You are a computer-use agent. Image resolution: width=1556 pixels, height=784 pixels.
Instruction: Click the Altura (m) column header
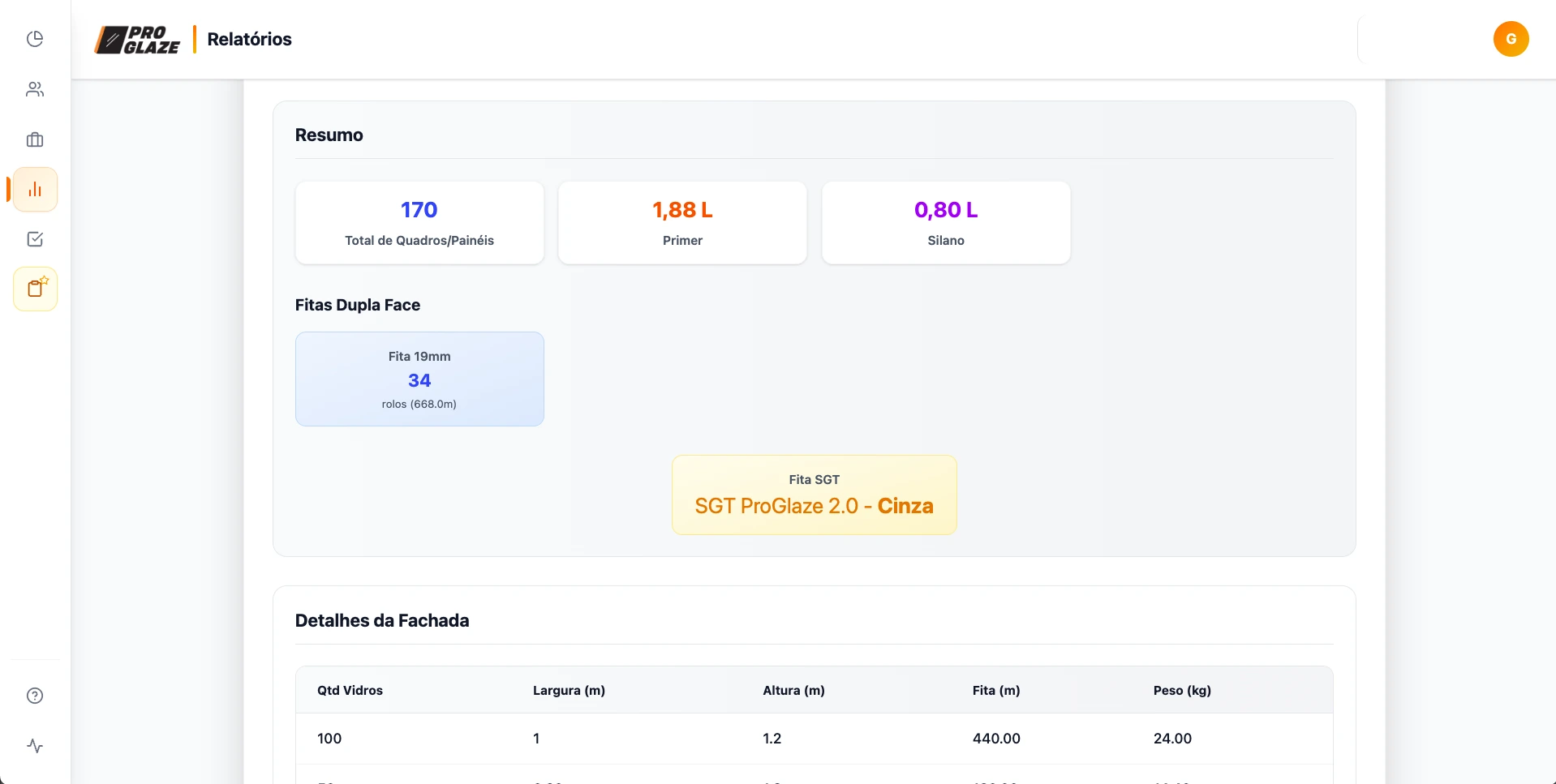click(793, 690)
